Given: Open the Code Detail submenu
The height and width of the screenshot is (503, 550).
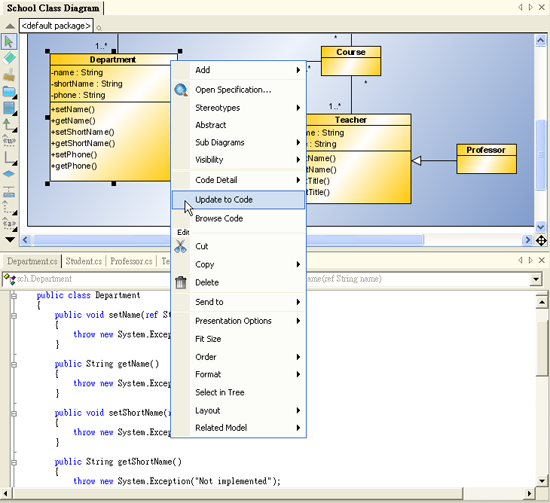Looking at the screenshot, I should (x=239, y=180).
